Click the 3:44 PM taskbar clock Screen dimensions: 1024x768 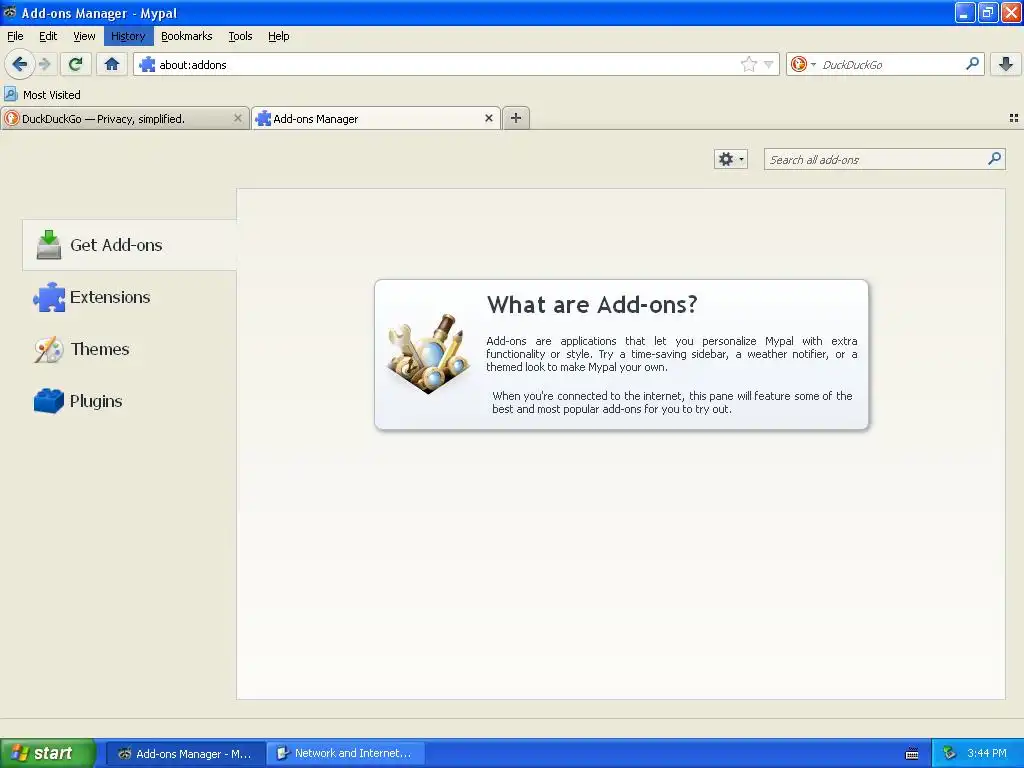tap(987, 753)
